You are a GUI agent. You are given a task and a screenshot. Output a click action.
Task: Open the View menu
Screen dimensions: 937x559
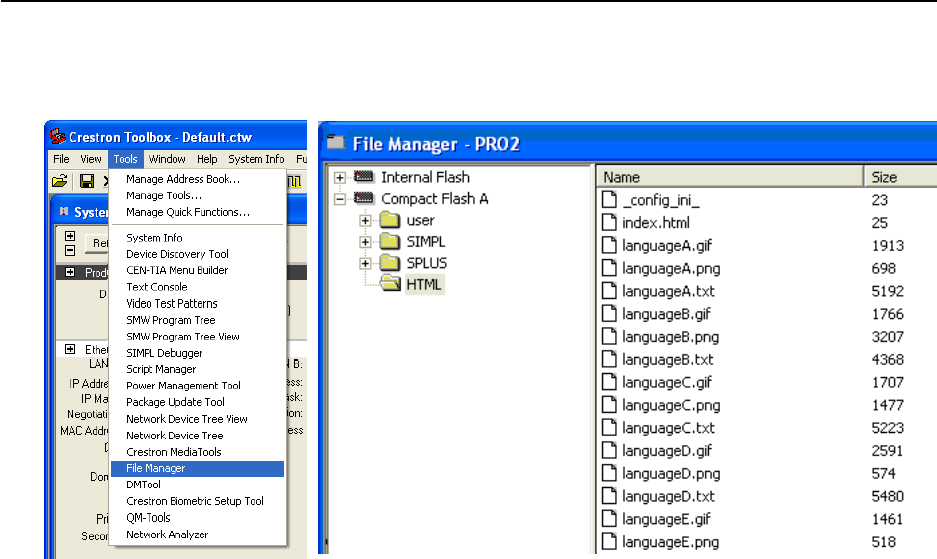coord(91,159)
